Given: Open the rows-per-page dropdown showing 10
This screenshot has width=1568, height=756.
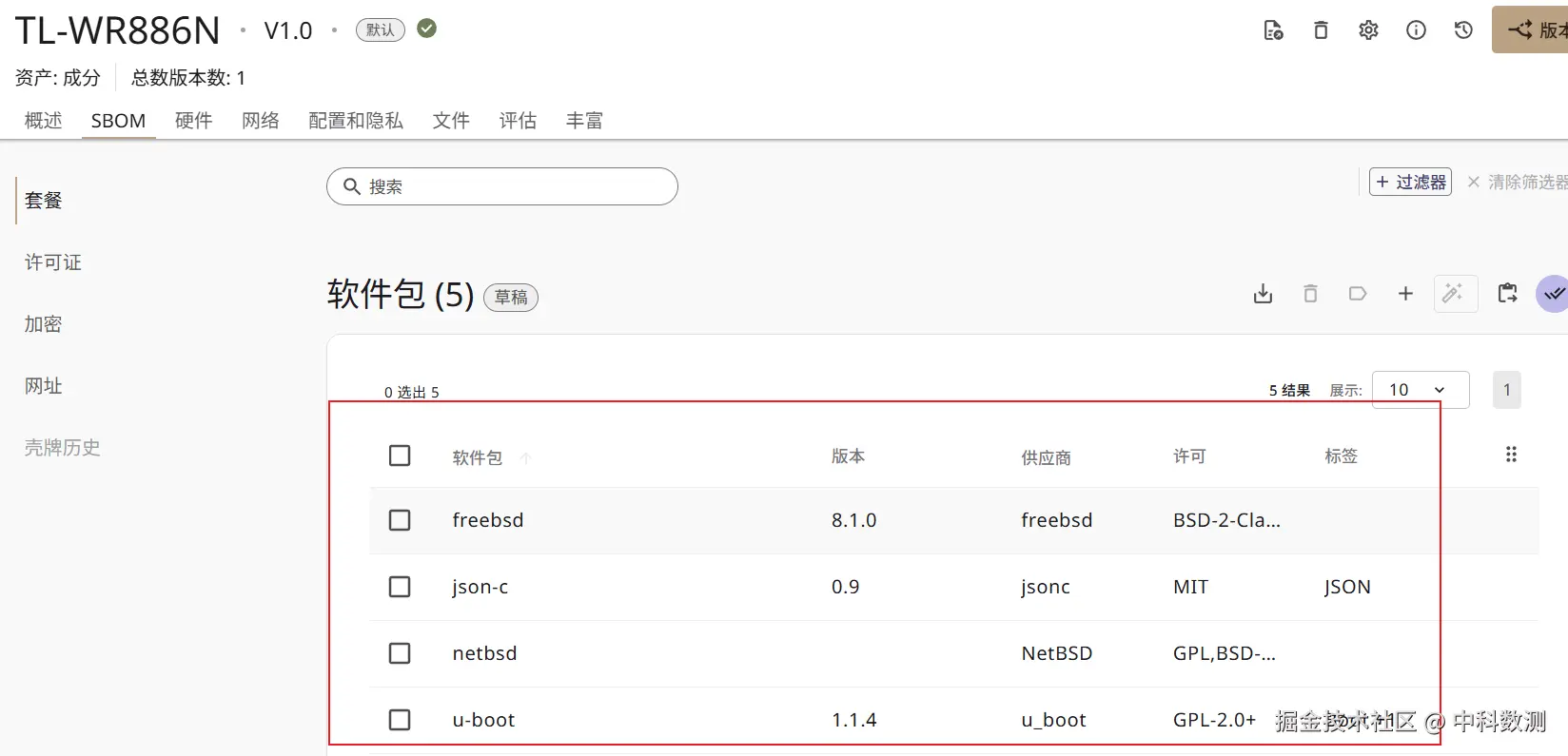Looking at the screenshot, I should (1420, 390).
